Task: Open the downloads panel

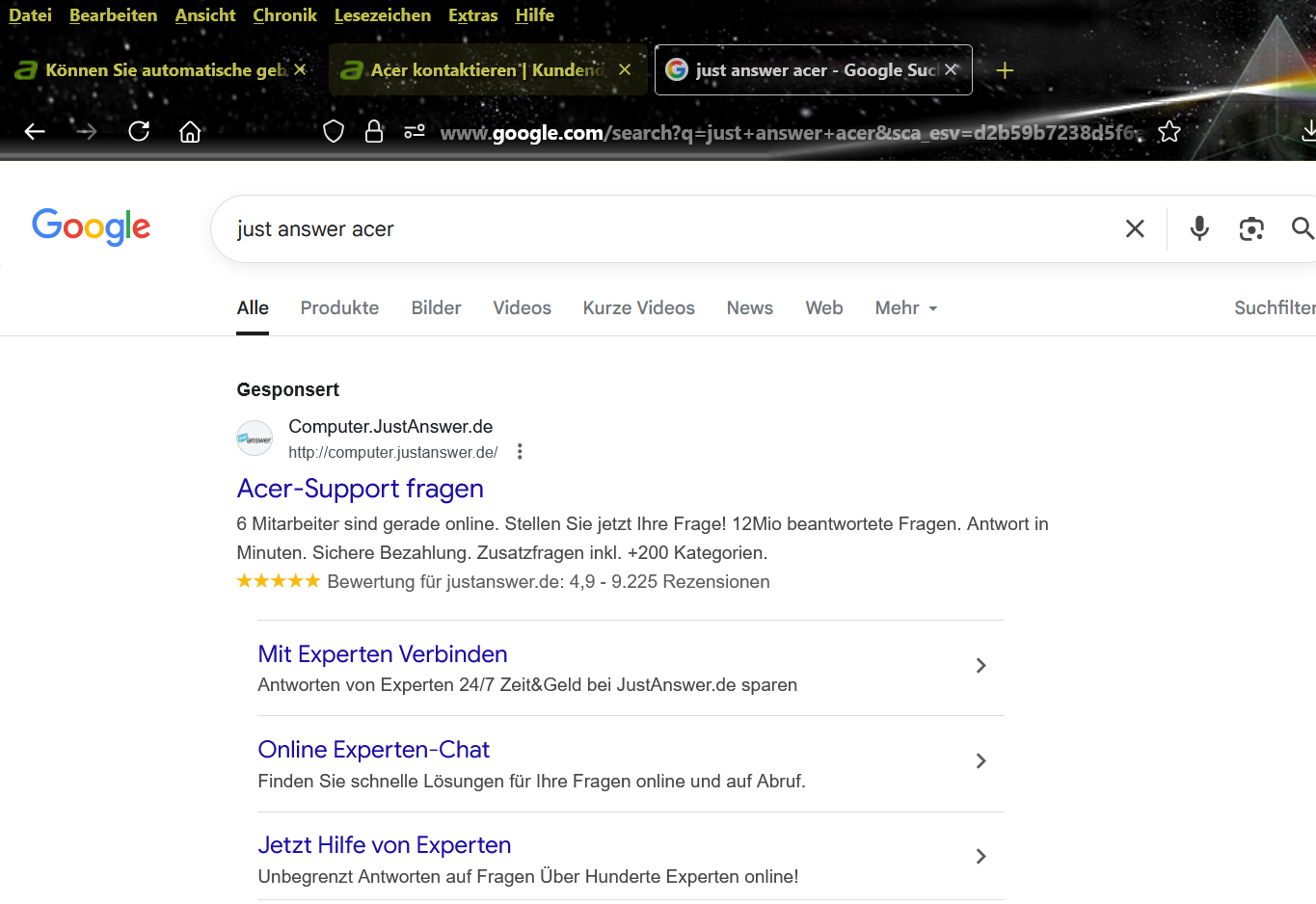Action: pyautogui.click(x=1307, y=131)
